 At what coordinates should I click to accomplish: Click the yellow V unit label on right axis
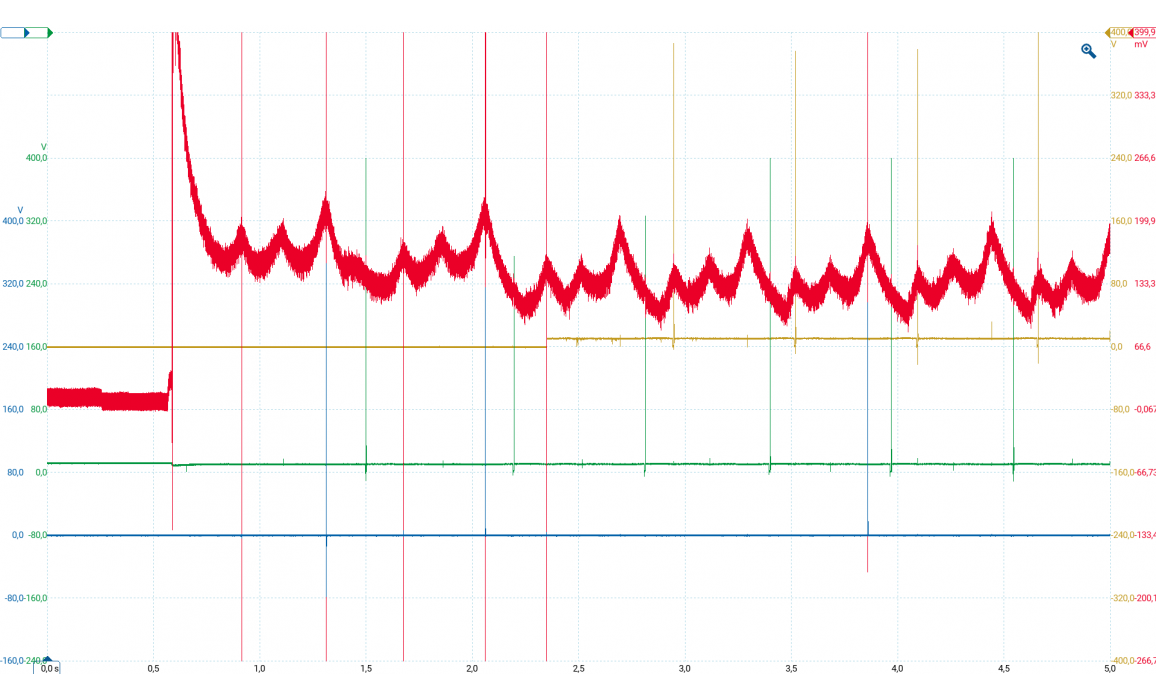(1113, 45)
